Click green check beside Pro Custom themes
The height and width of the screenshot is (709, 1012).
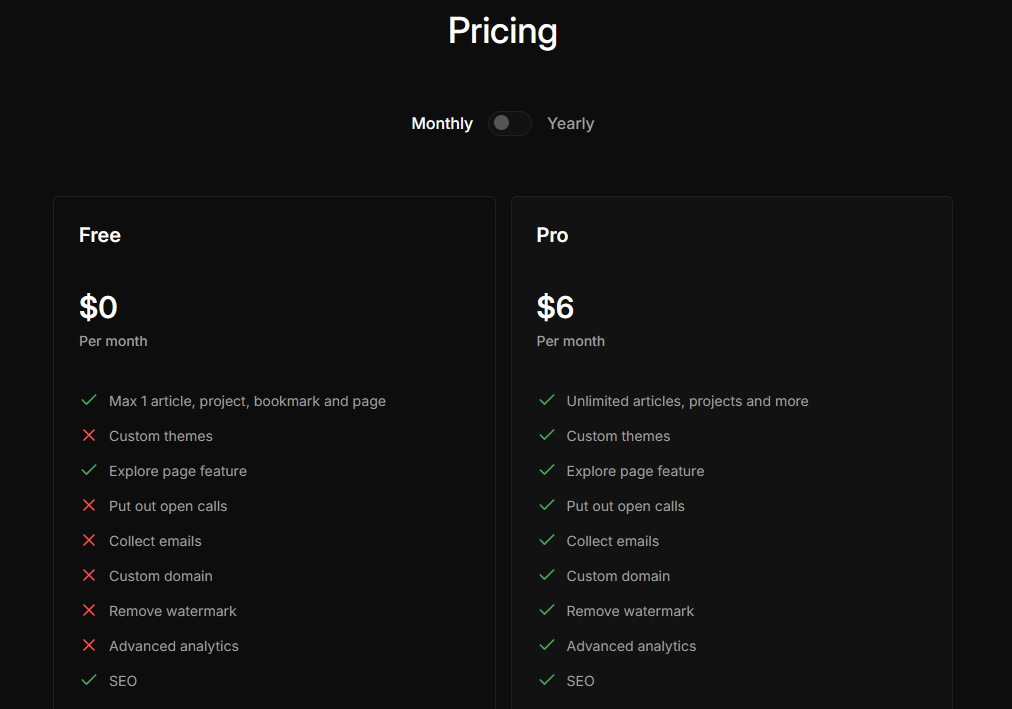pos(547,436)
